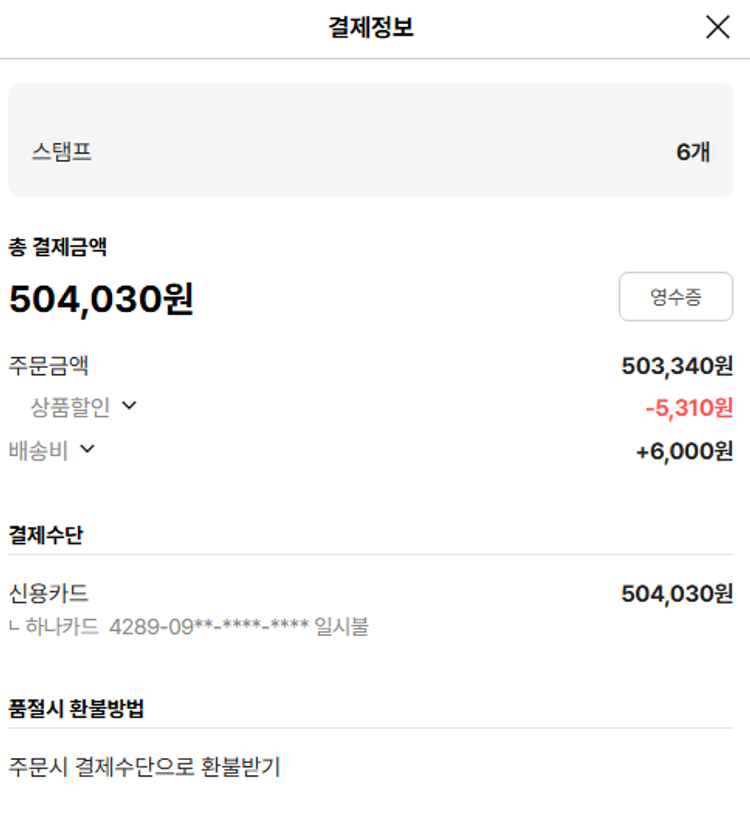Select the 주문시 결제수단으로 환불받기 text
The width and height of the screenshot is (750, 831).
point(144,767)
